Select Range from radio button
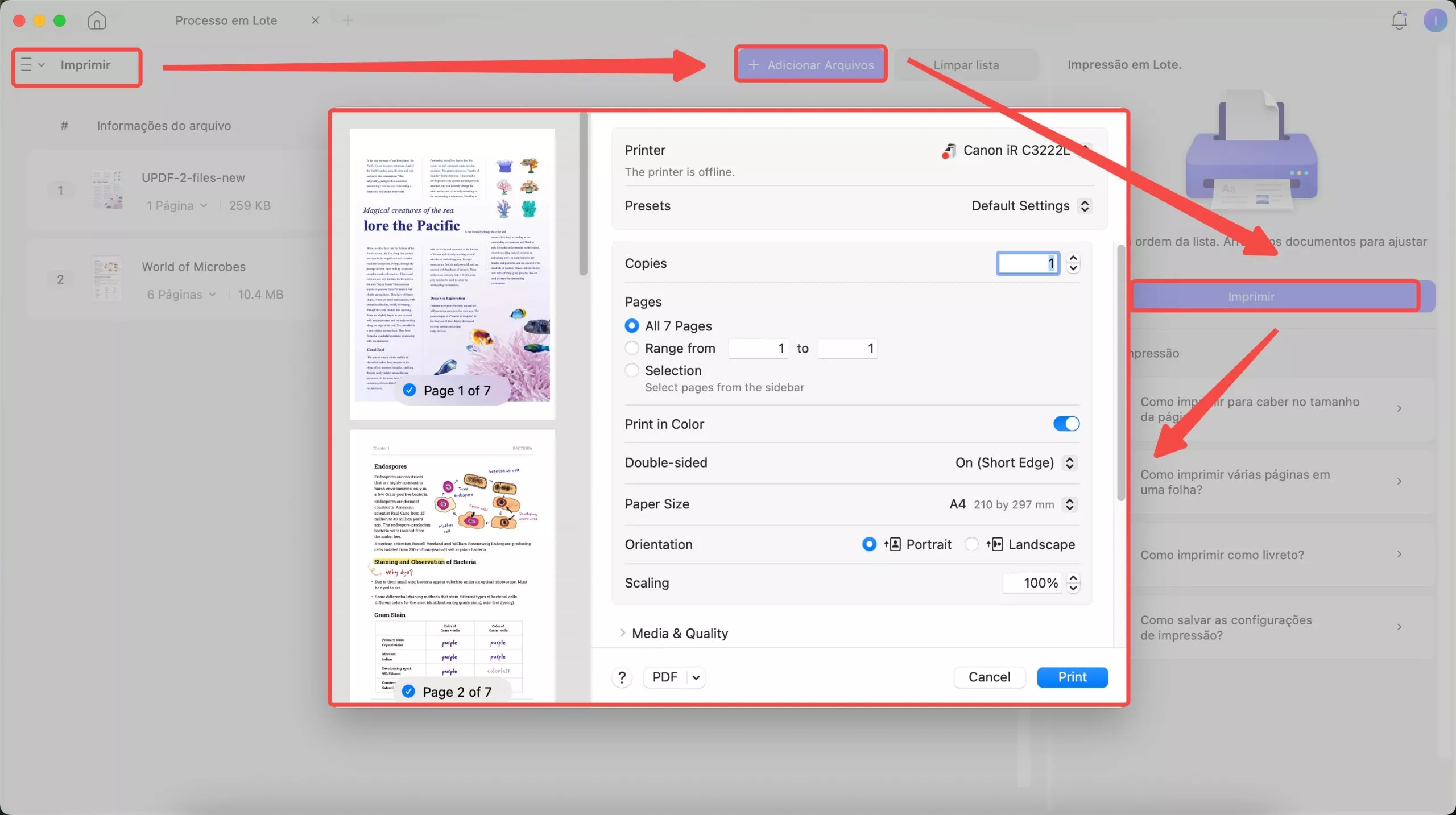This screenshot has height=815, width=1456. 631,348
